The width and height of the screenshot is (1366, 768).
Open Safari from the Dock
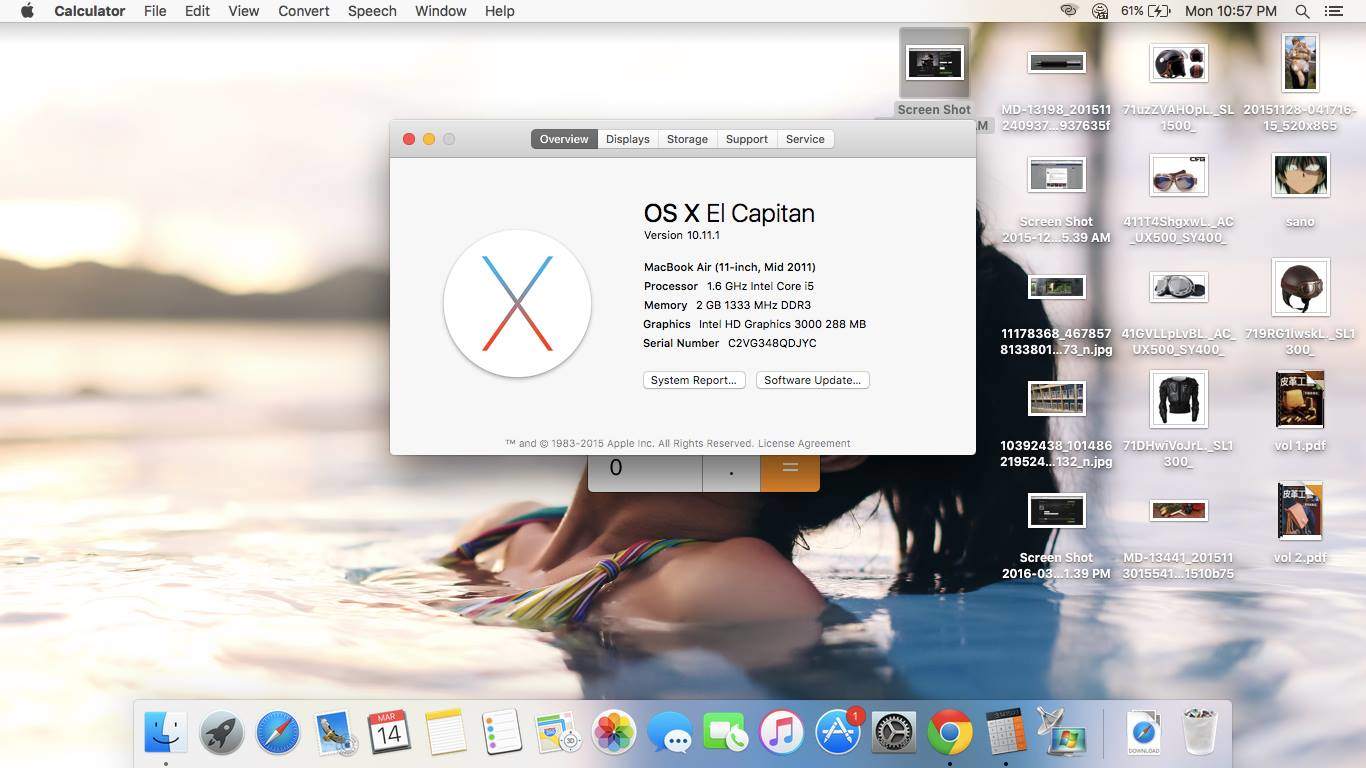tap(277, 733)
